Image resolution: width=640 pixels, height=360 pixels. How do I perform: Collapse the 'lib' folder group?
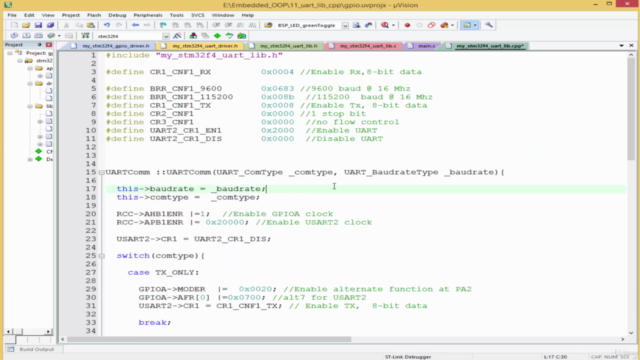point(30,106)
